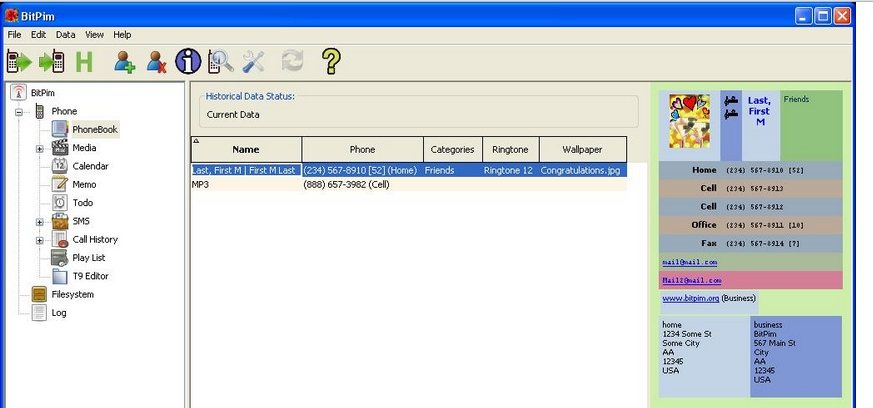The width and height of the screenshot is (873, 408).
Task: Sort contacts by the Name column header
Action: coord(246,149)
